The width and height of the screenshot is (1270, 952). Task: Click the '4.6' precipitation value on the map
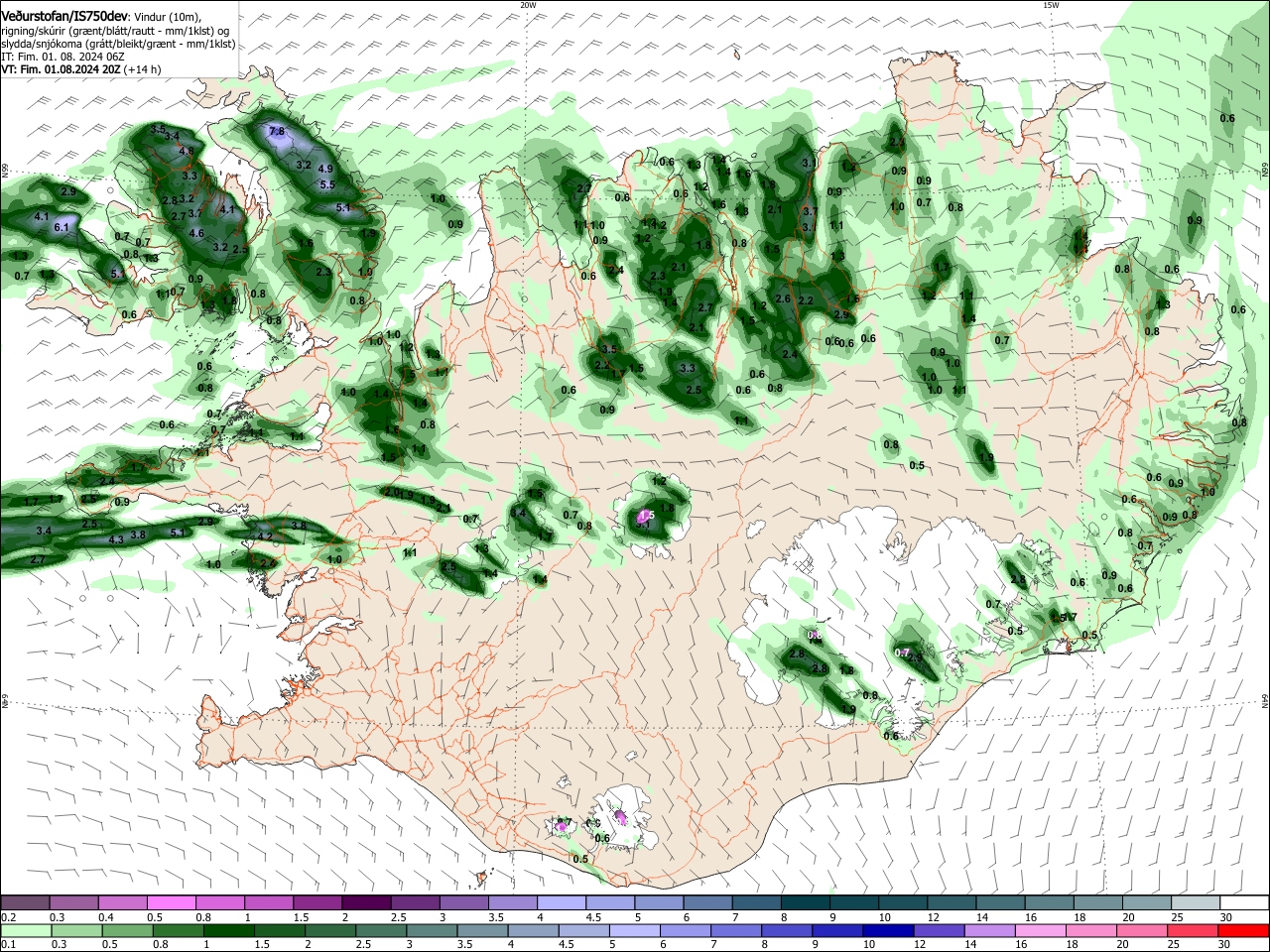tap(196, 234)
